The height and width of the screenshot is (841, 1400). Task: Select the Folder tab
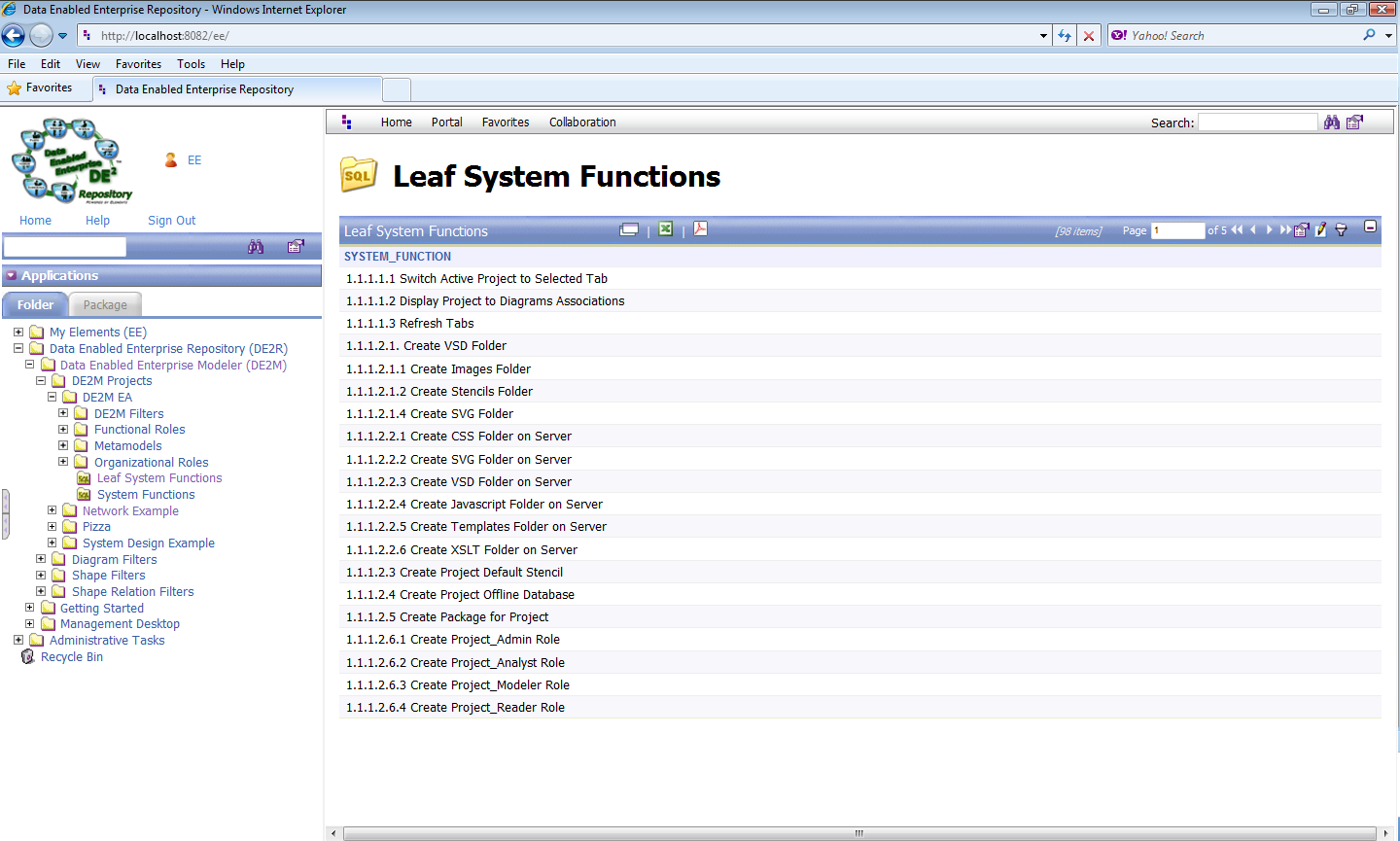tap(35, 305)
